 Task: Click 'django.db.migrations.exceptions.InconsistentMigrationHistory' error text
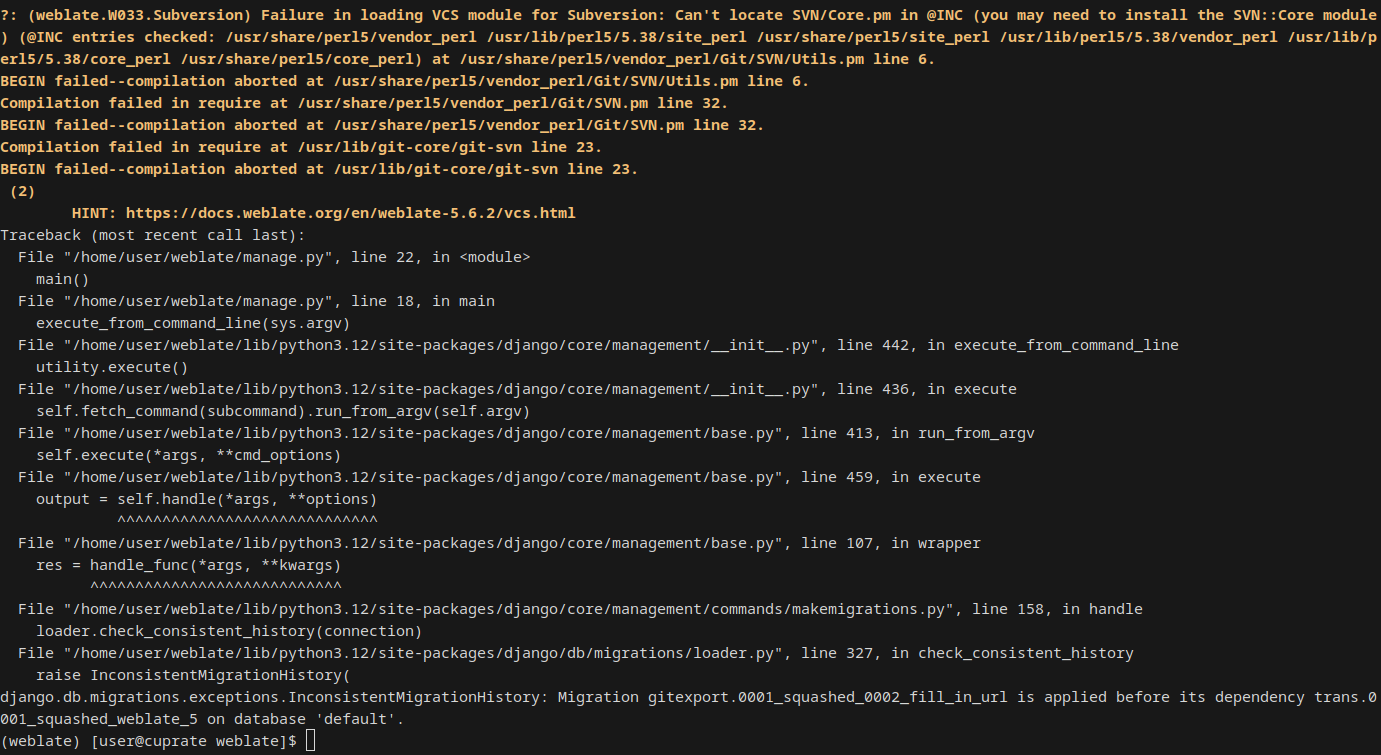click(x=270, y=697)
